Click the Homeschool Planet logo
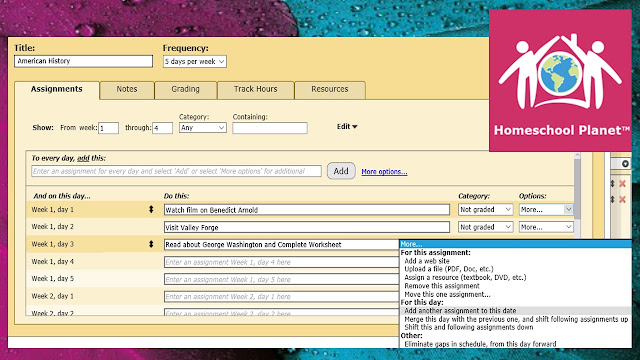640x360 pixels. point(560,81)
